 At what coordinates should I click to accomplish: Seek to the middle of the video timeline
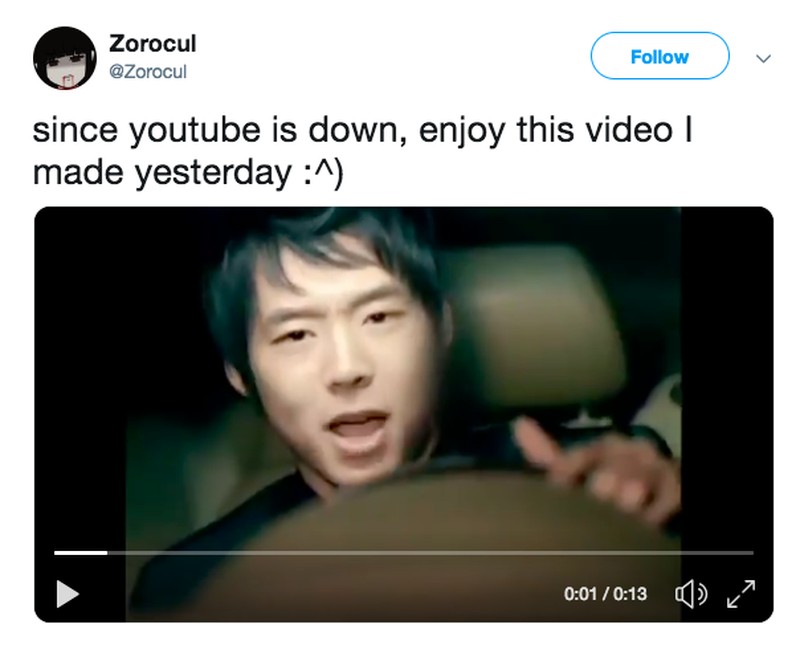click(x=404, y=553)
